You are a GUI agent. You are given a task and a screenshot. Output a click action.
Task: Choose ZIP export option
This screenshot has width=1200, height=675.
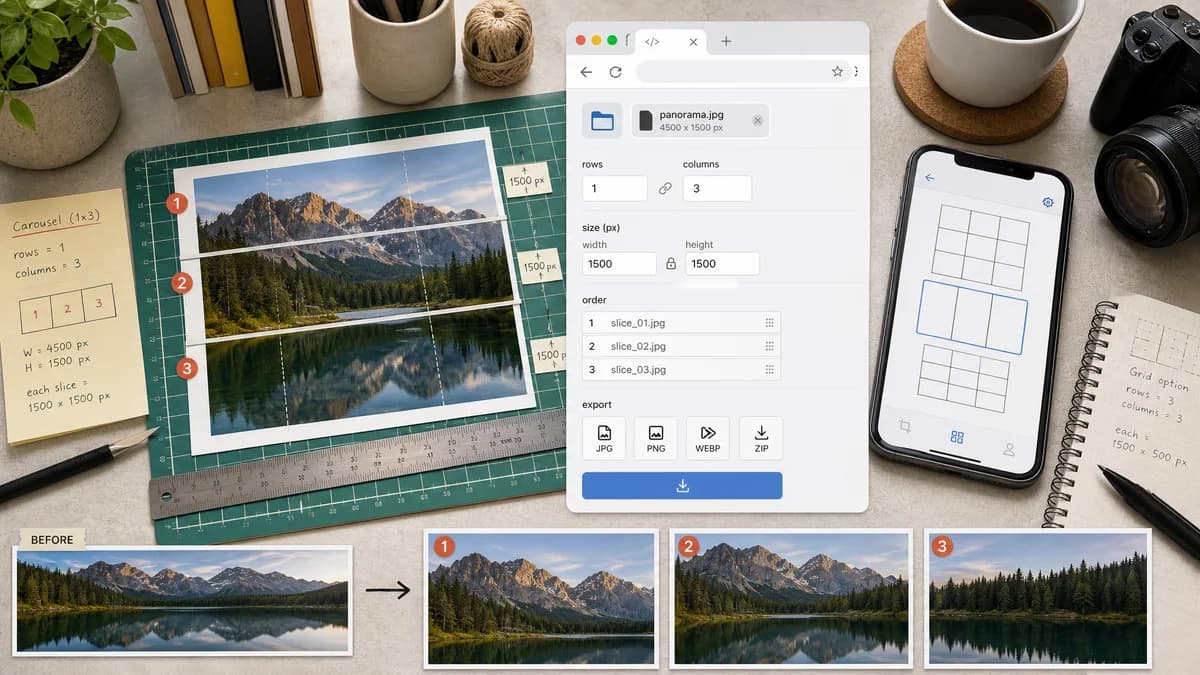coord(761,438)
